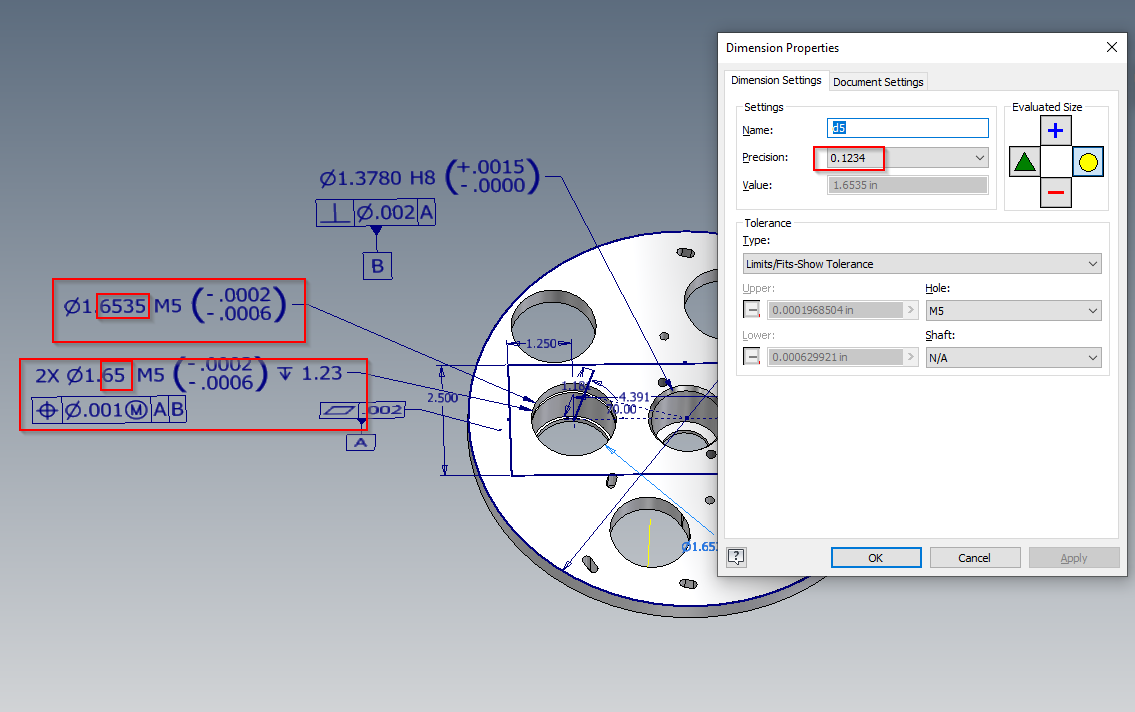
Task: Expand the Lower tolerance value arrow
Action: pos(911,357)
